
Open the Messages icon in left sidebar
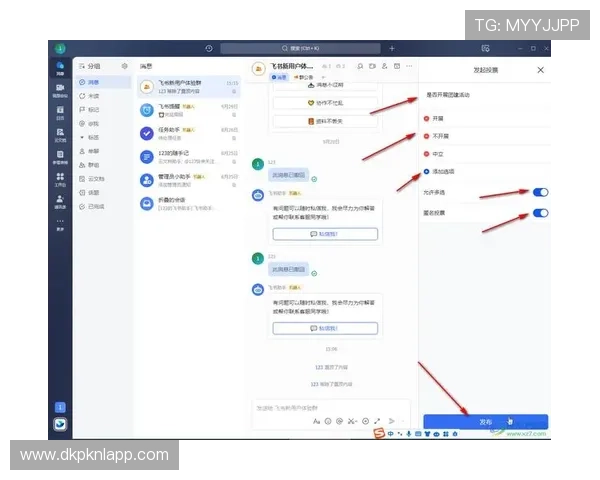click(60, 68)
